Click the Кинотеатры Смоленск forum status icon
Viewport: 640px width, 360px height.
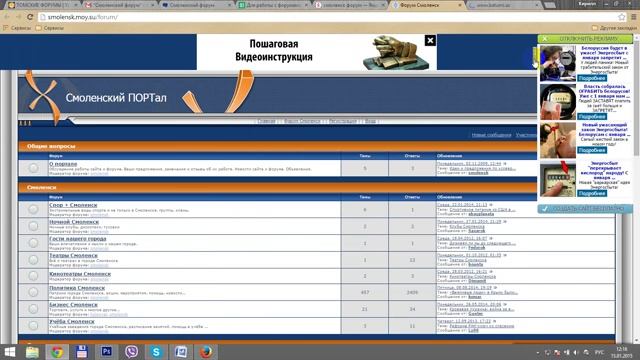33,276
